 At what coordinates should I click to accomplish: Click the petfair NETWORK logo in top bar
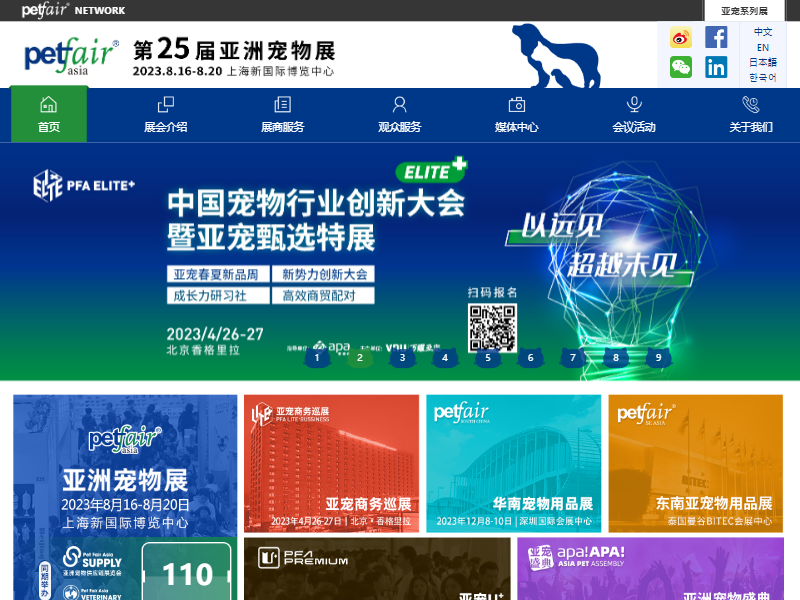tap(73, 10)
